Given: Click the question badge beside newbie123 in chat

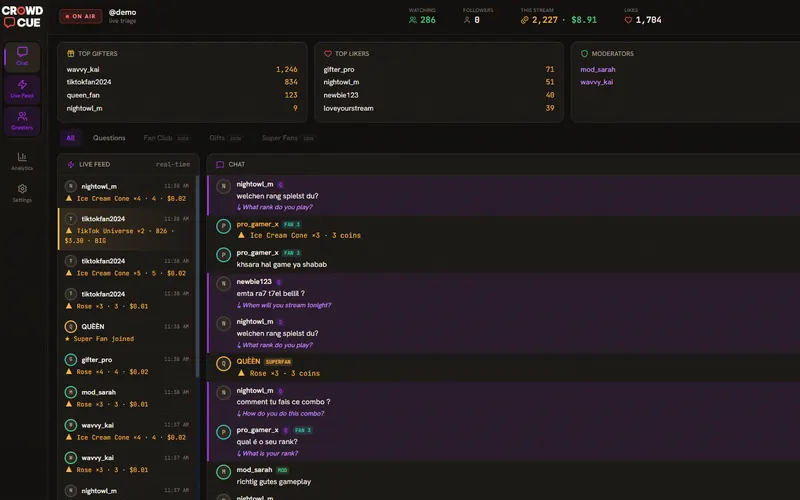Looking at the screenshot, I should coord(279,282).
